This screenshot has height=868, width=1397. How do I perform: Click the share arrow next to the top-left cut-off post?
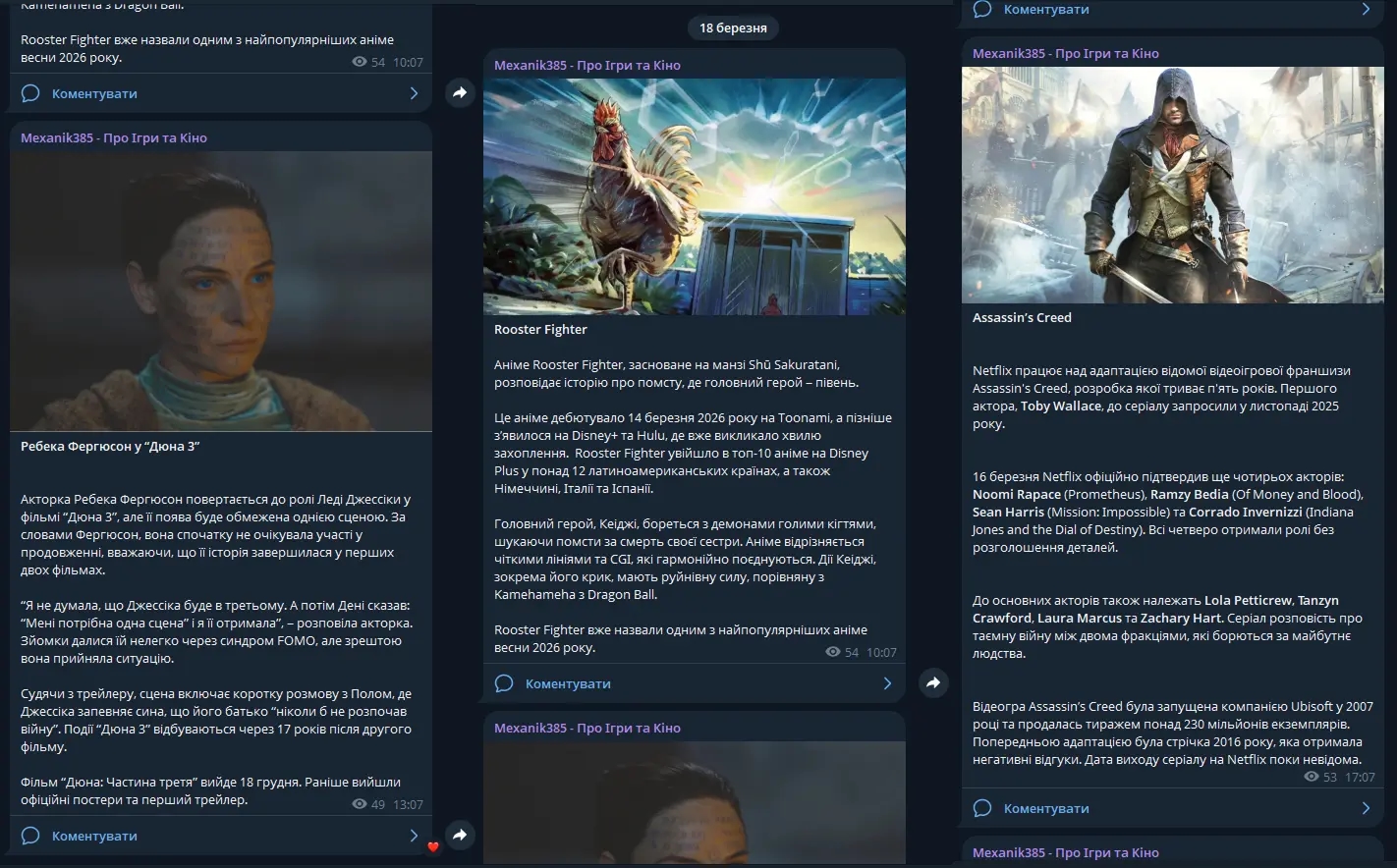click(460, 92)
